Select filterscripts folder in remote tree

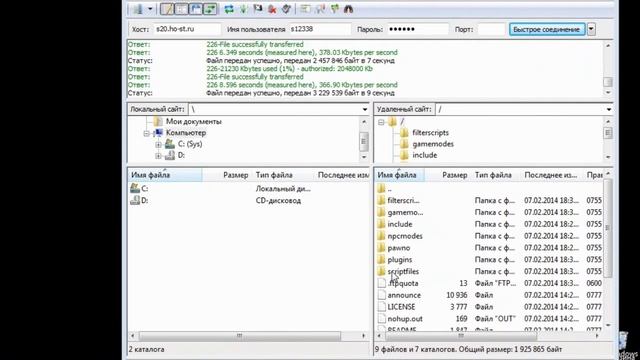(x=430, y=133)
